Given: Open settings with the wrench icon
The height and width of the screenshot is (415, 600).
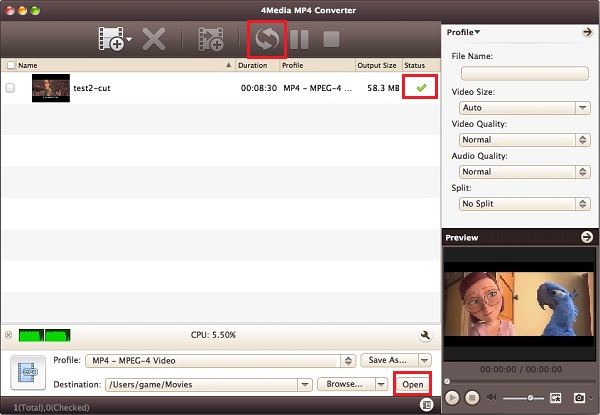Looking at the screenshot, I should tap(425, 335).
